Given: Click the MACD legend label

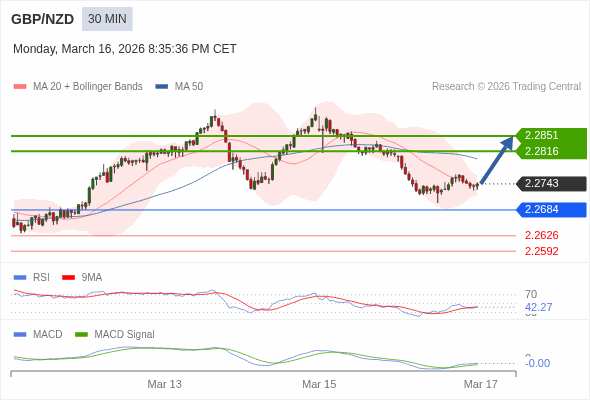Looking at the screenshot, I should tap(48, 335).
